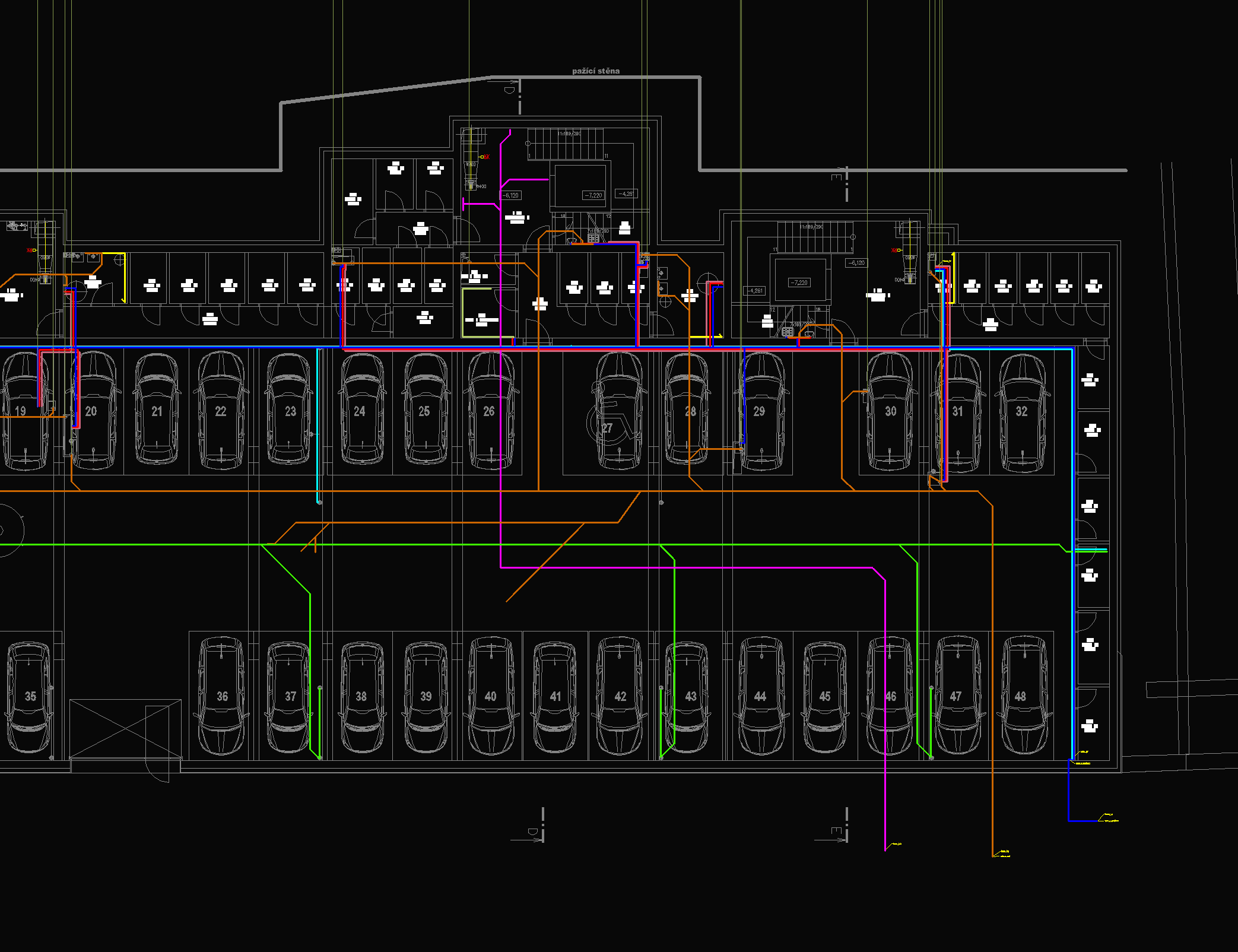This screenshot has height=952, width=1238.
Task: Click parking space number 19
Action: (20, 411)
